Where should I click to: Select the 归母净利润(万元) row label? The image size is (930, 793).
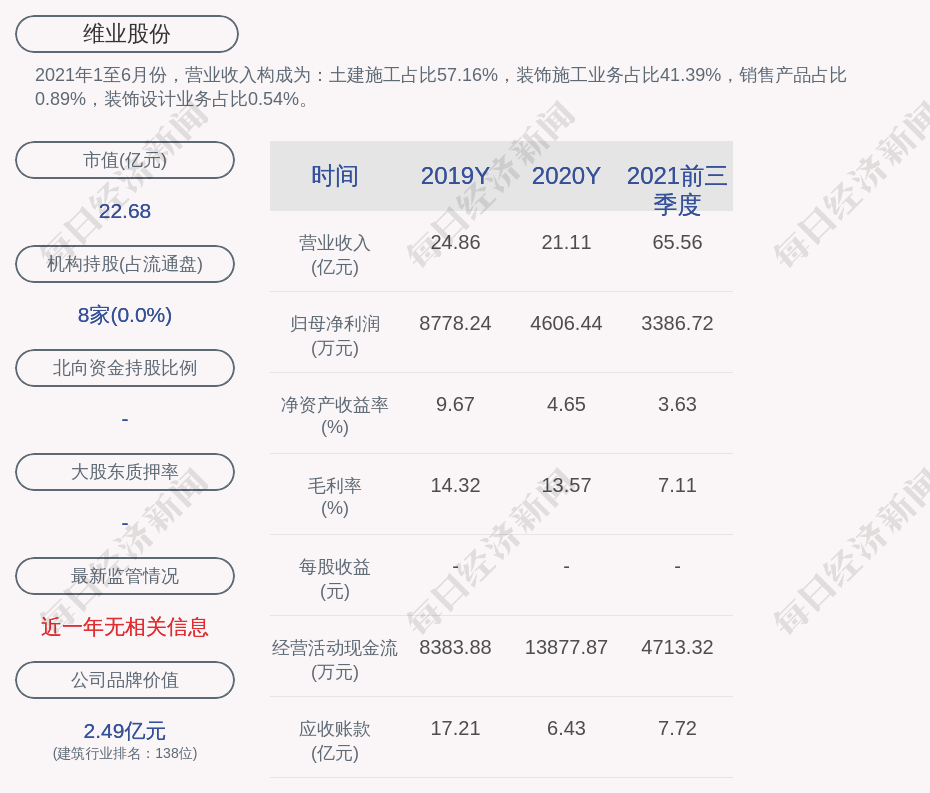tap(335, 336)
